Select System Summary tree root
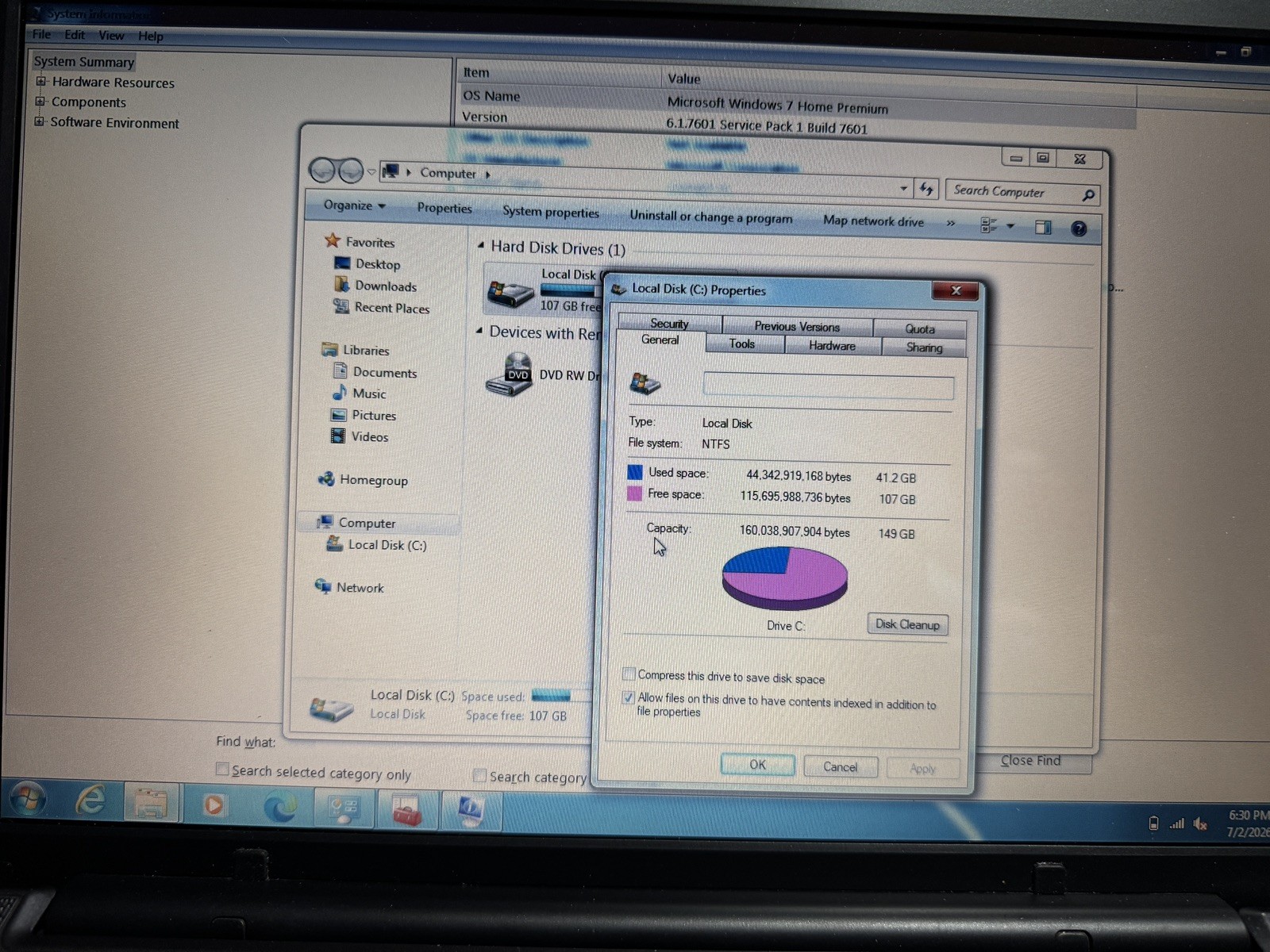Image resolution: width=1270 pixels, height=952 pixels. (x=83, y=61)
